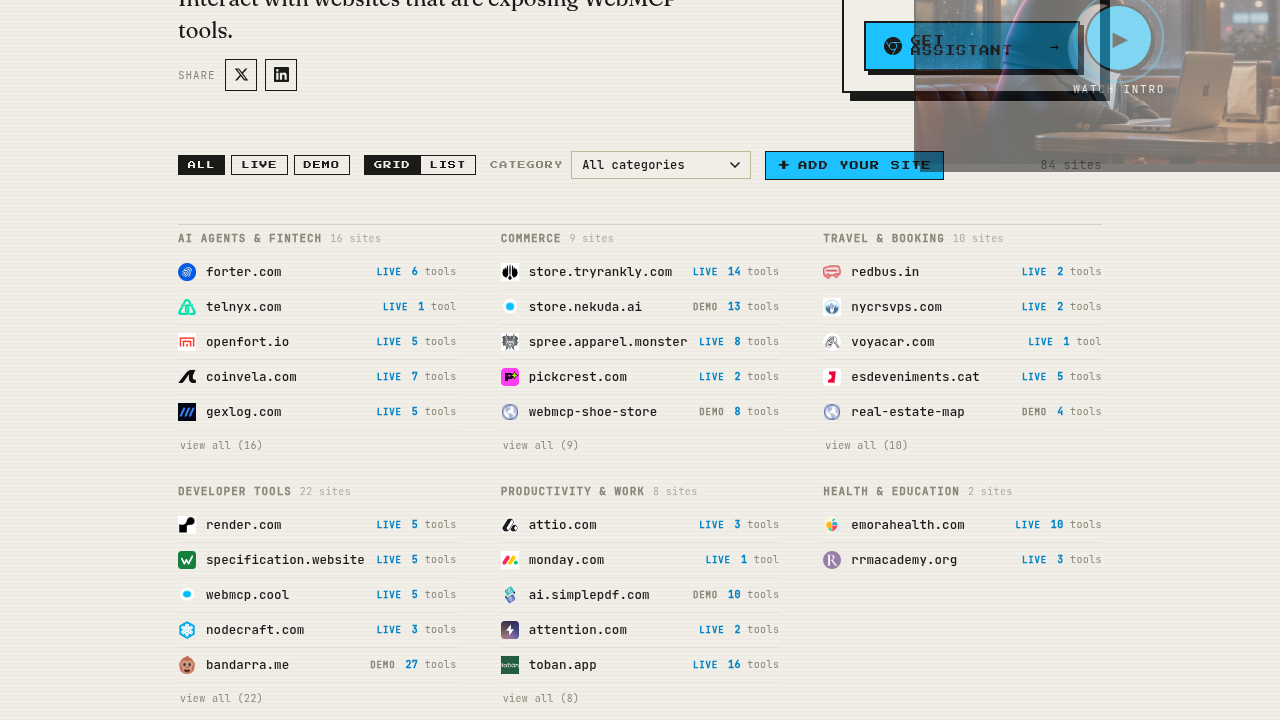This screenshot has height=720, width=1280.
Task: Click the 27 tools count for bandarra.me
Action: pyautogui.click(x=430, y=665)
